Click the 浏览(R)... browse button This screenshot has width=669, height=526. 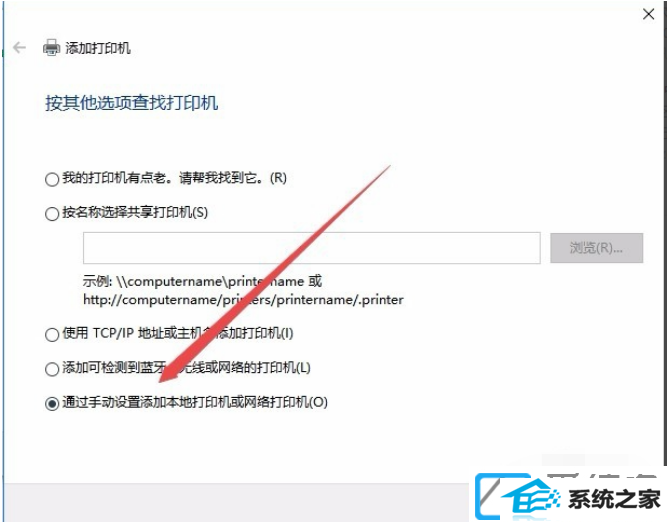click(x=596, y=248)
